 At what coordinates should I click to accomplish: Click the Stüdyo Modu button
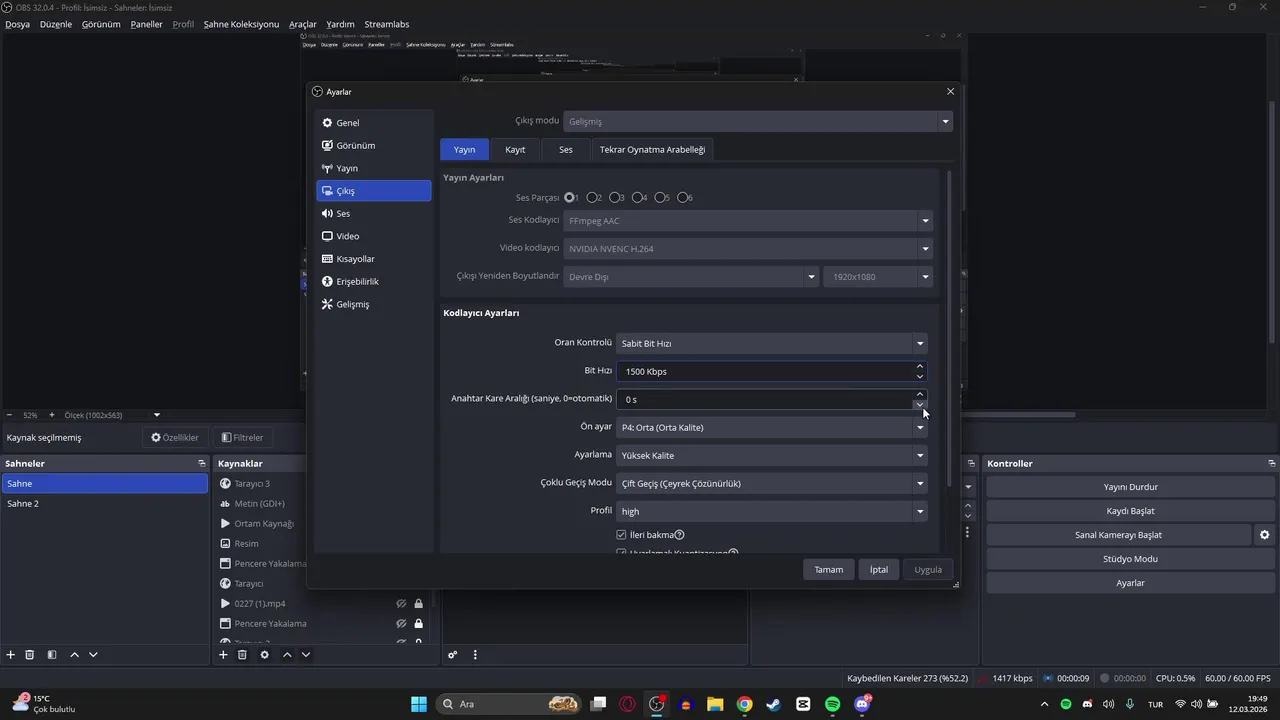coord(1130,559)
